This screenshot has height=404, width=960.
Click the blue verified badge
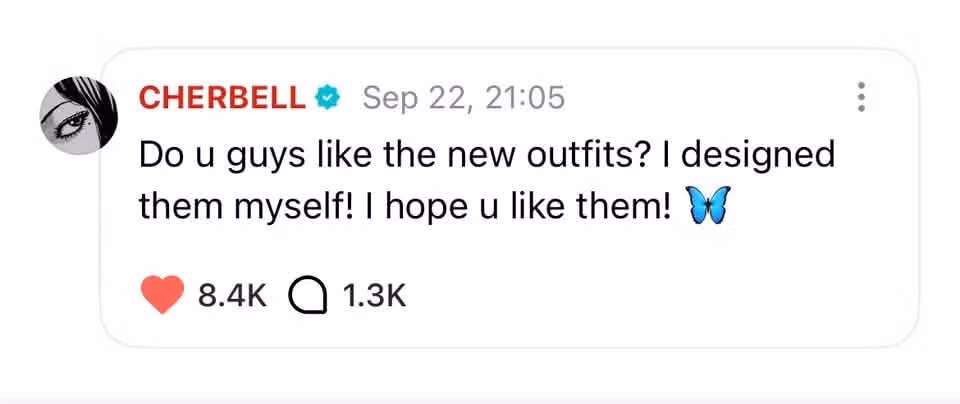(328, 97)
